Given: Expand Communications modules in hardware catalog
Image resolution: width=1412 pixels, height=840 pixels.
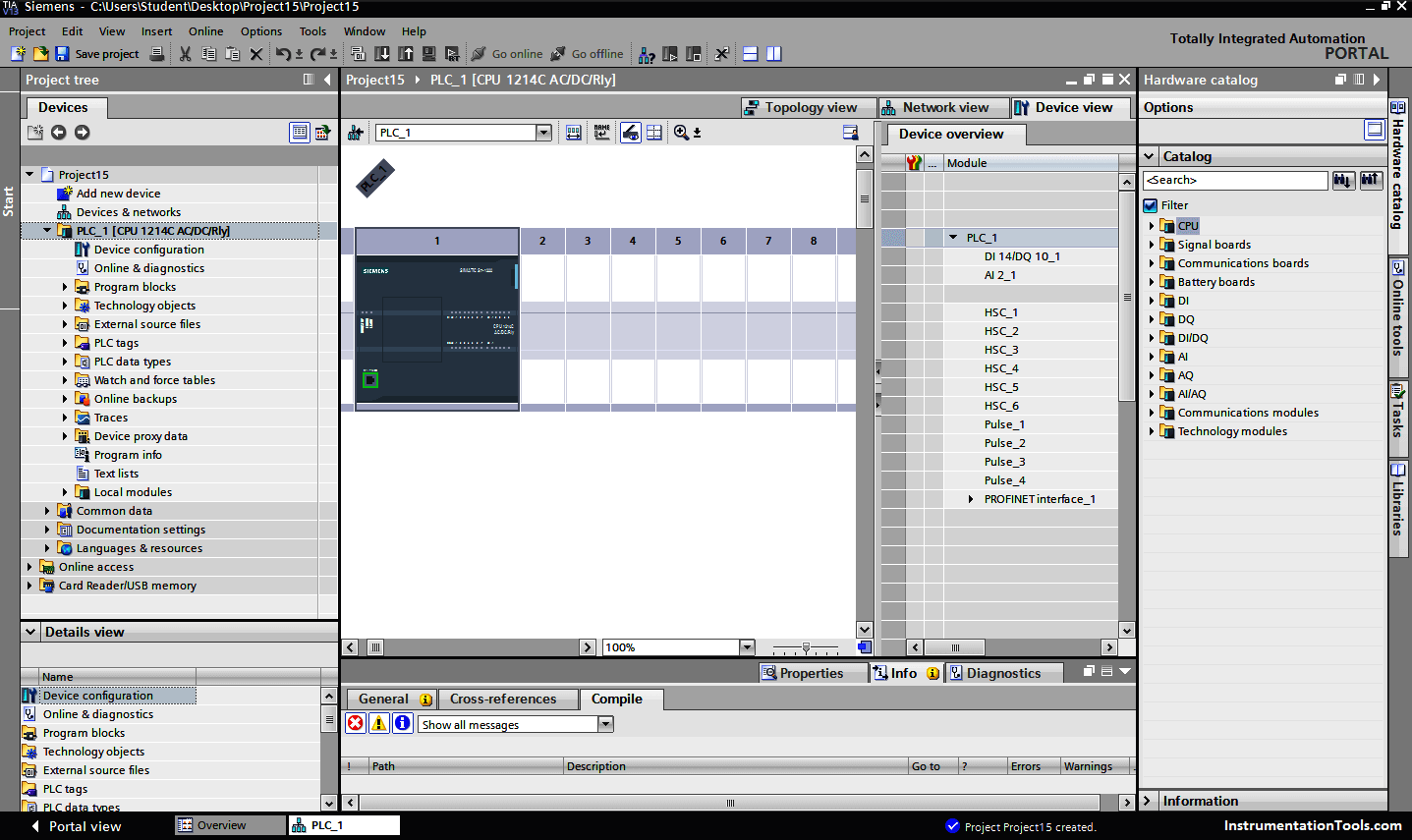Looking at the screenshot, I should tap(1152, 413).
